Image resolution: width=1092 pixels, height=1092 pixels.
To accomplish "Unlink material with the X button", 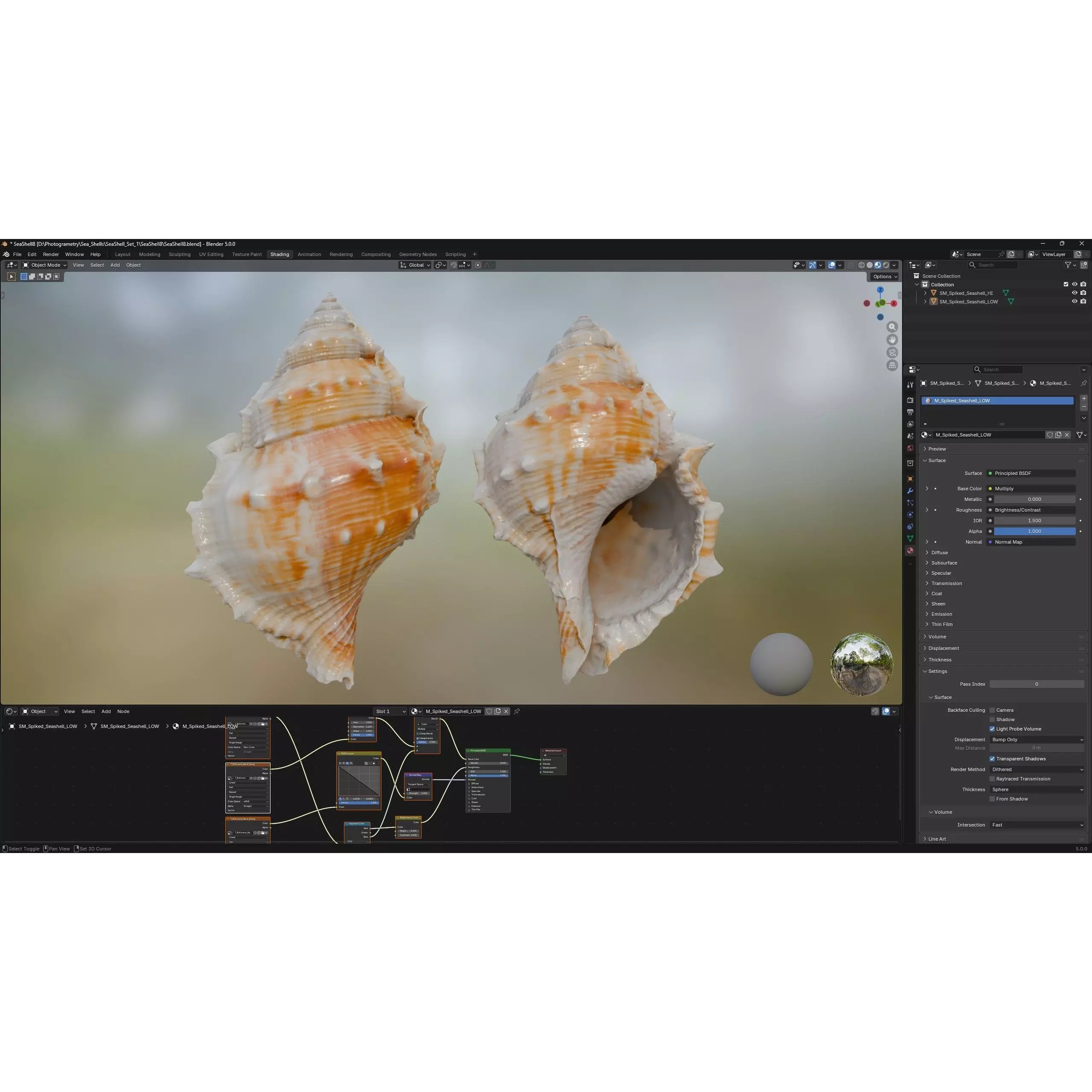I will [1066, 435].
